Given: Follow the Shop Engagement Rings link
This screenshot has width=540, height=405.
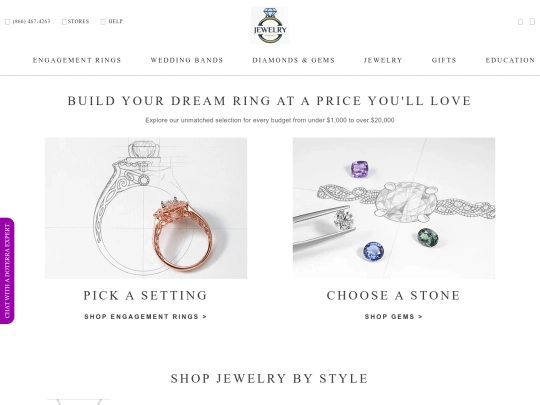Looking at the screenshot, I should pos(145,316).
